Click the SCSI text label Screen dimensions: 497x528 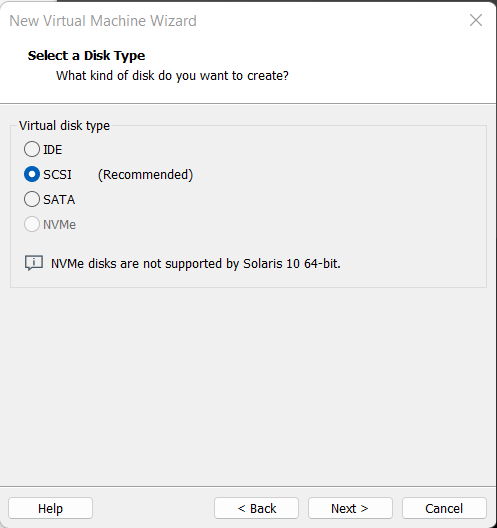click(57, 174)
